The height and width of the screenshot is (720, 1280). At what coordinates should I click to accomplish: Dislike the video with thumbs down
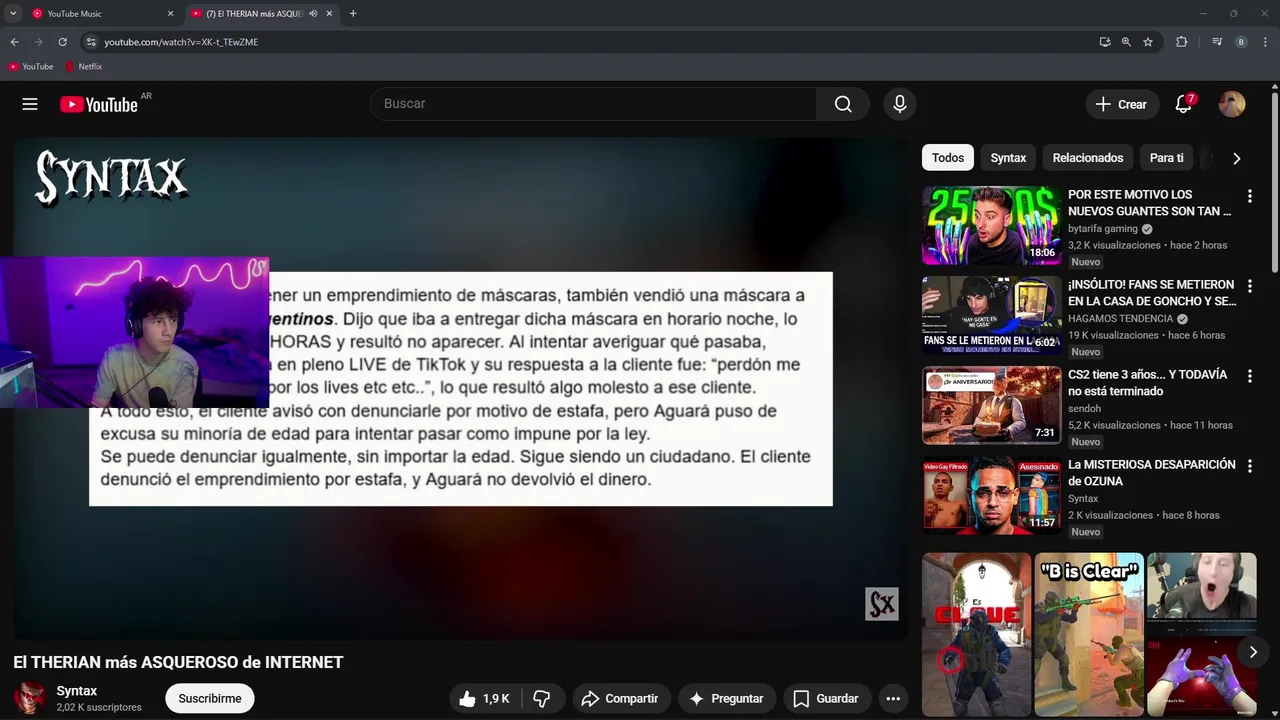point(543,699)
